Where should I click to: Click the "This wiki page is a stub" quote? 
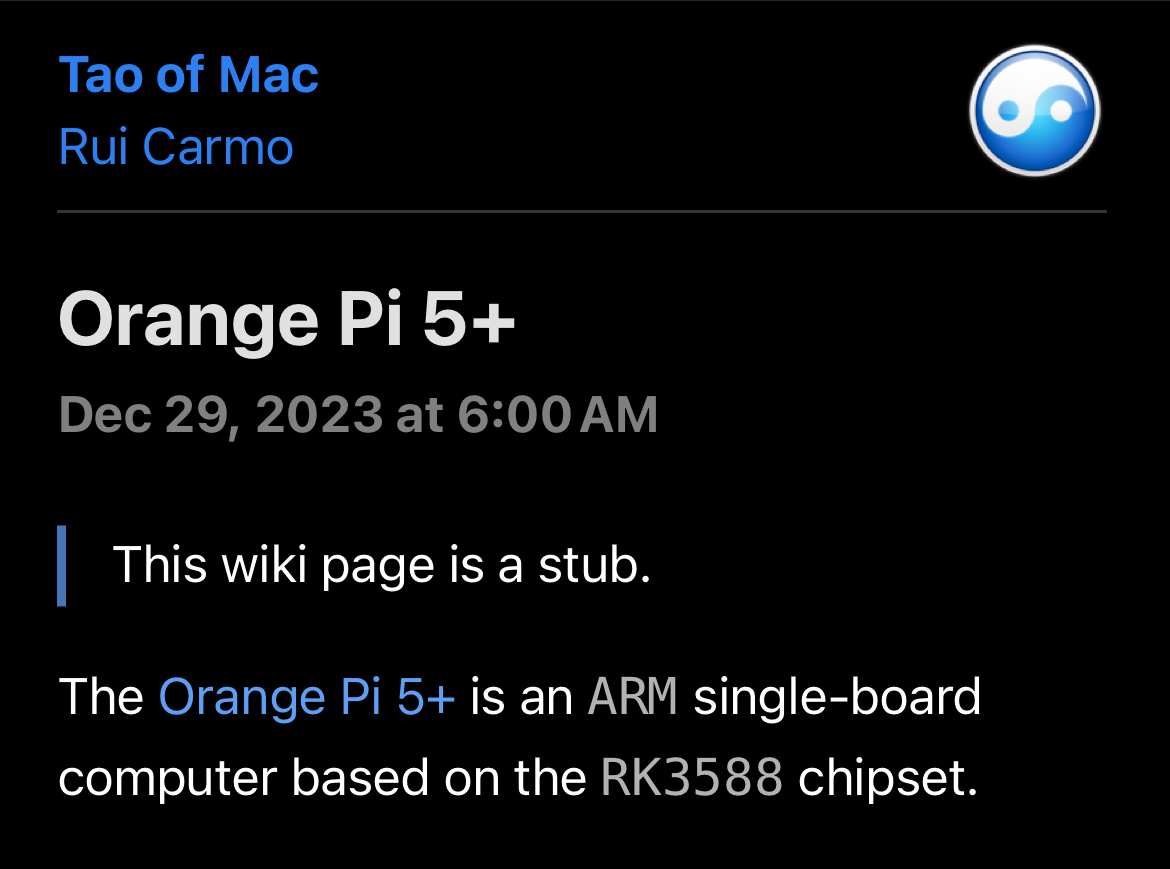[x=382, y=565]
